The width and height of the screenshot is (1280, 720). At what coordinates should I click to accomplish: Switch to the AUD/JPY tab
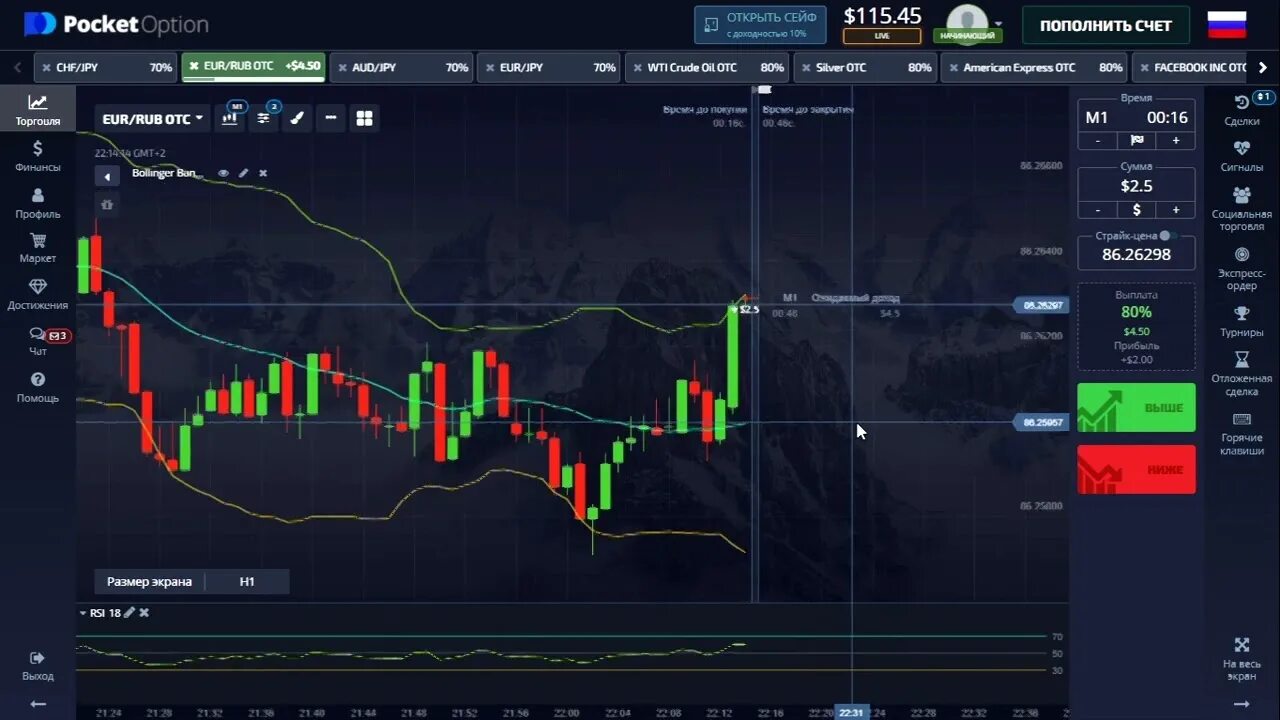[x=401, y=67]
